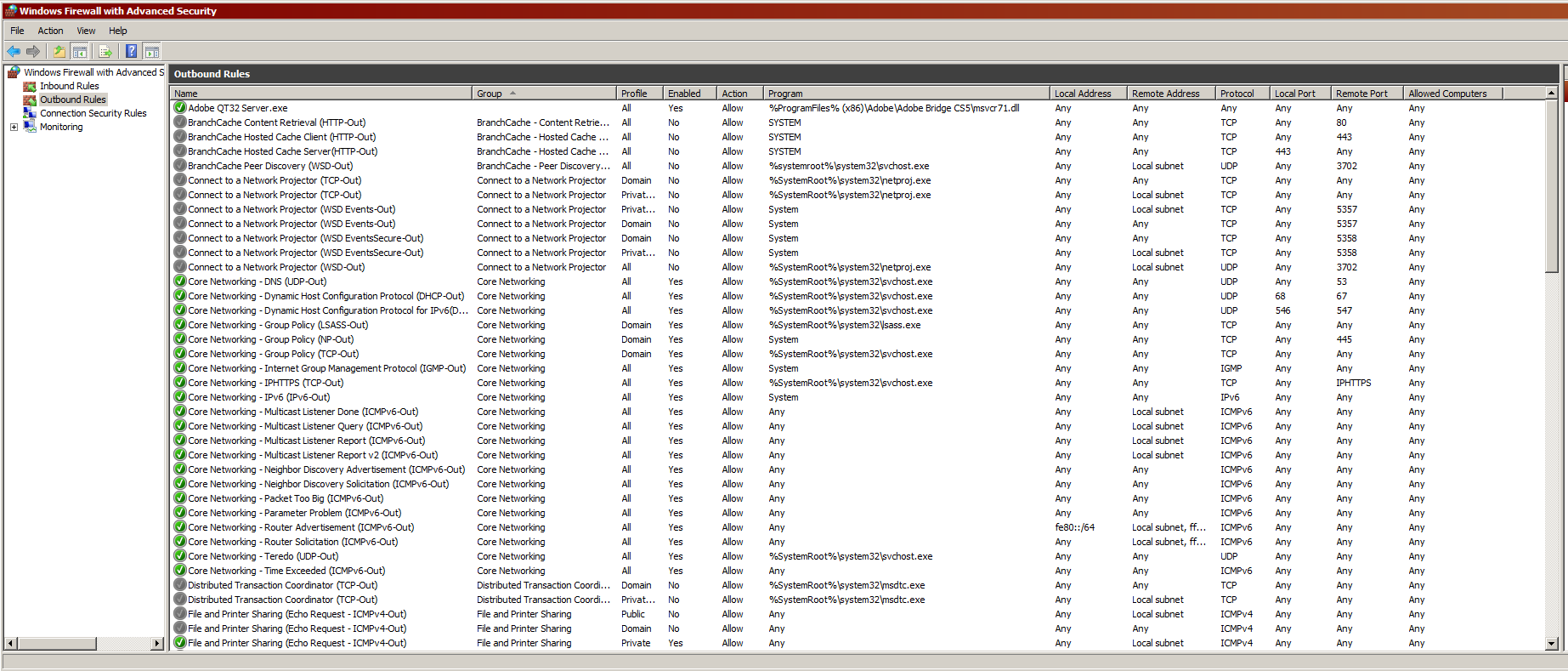Select Inbound Rules in the tree
Screen dimensions: 1568x671
tap(69, 86)
